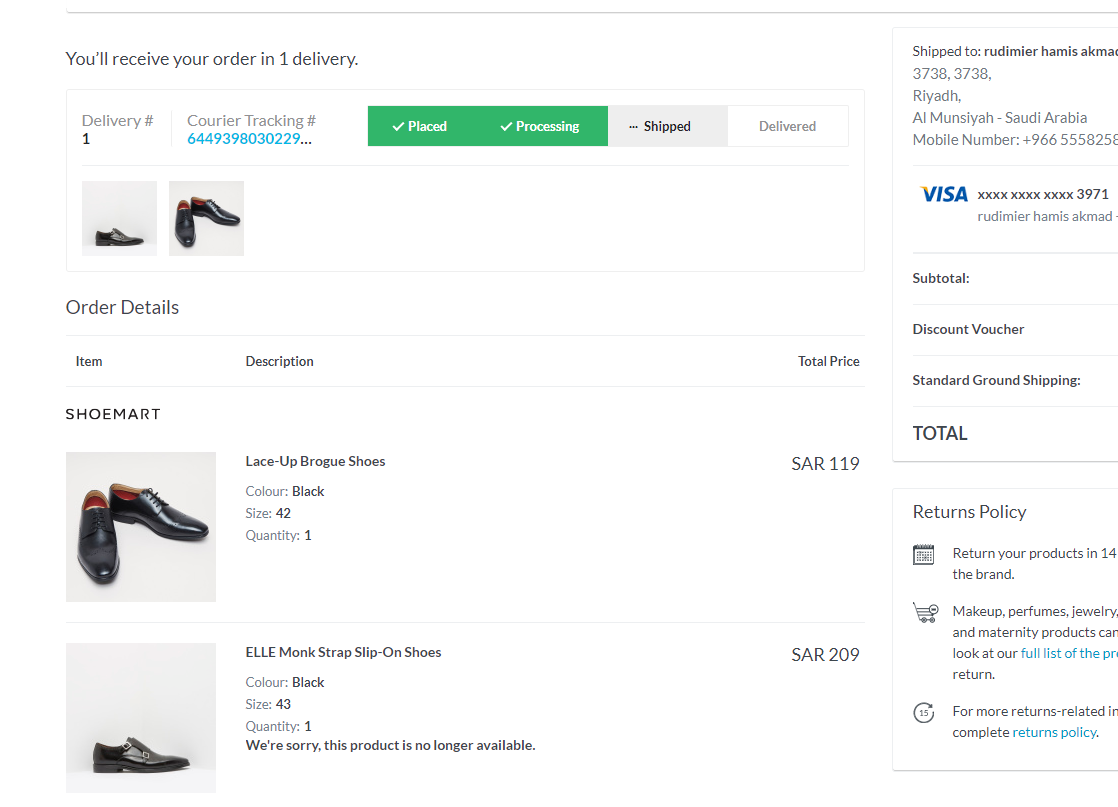Screen dimensions: 1118x807
Task: Open the Lace-Up Brogue Shoes title
Action: tap(315, 461)
